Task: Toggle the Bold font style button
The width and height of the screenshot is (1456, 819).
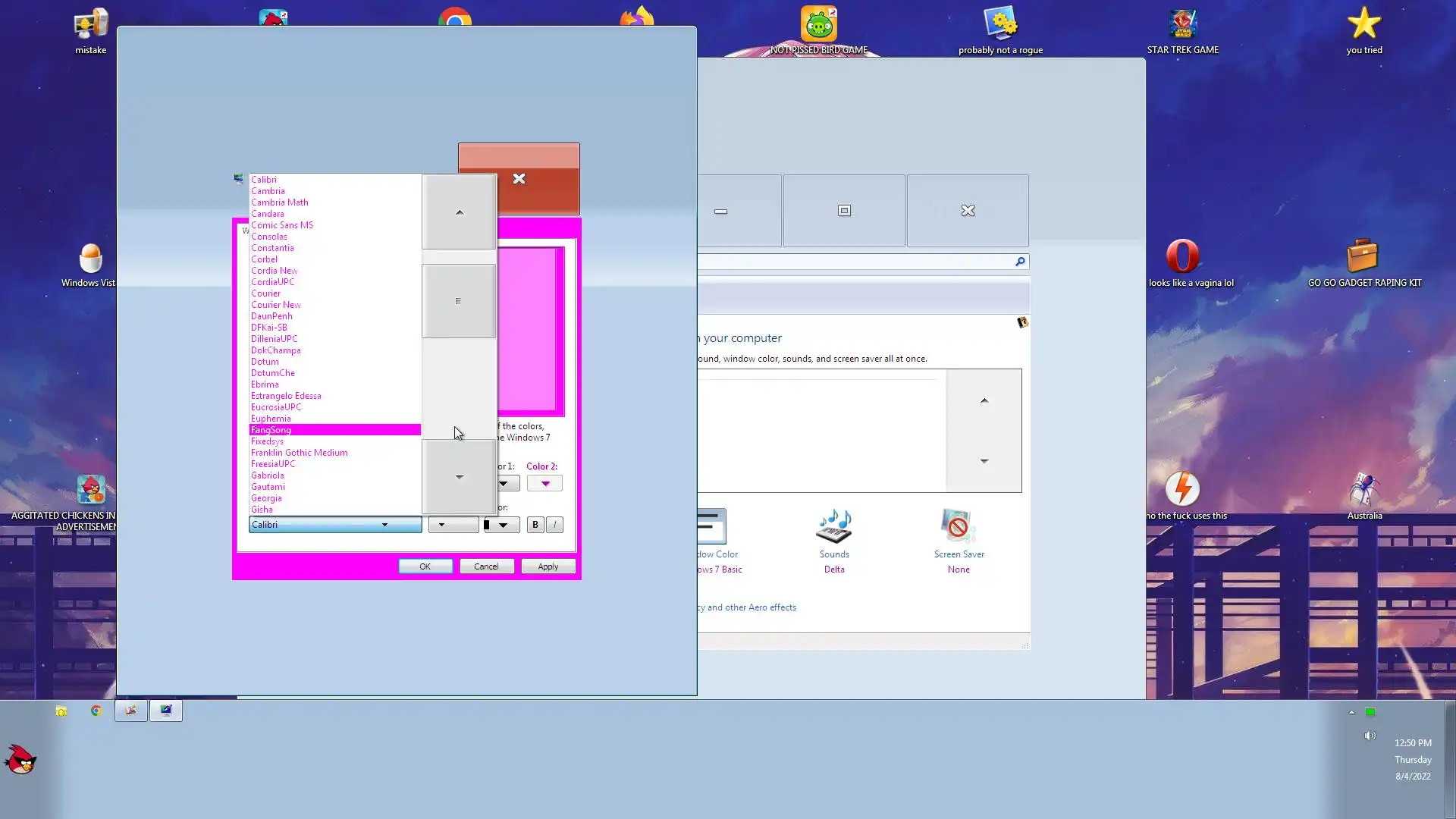Action: pos(535,525)
